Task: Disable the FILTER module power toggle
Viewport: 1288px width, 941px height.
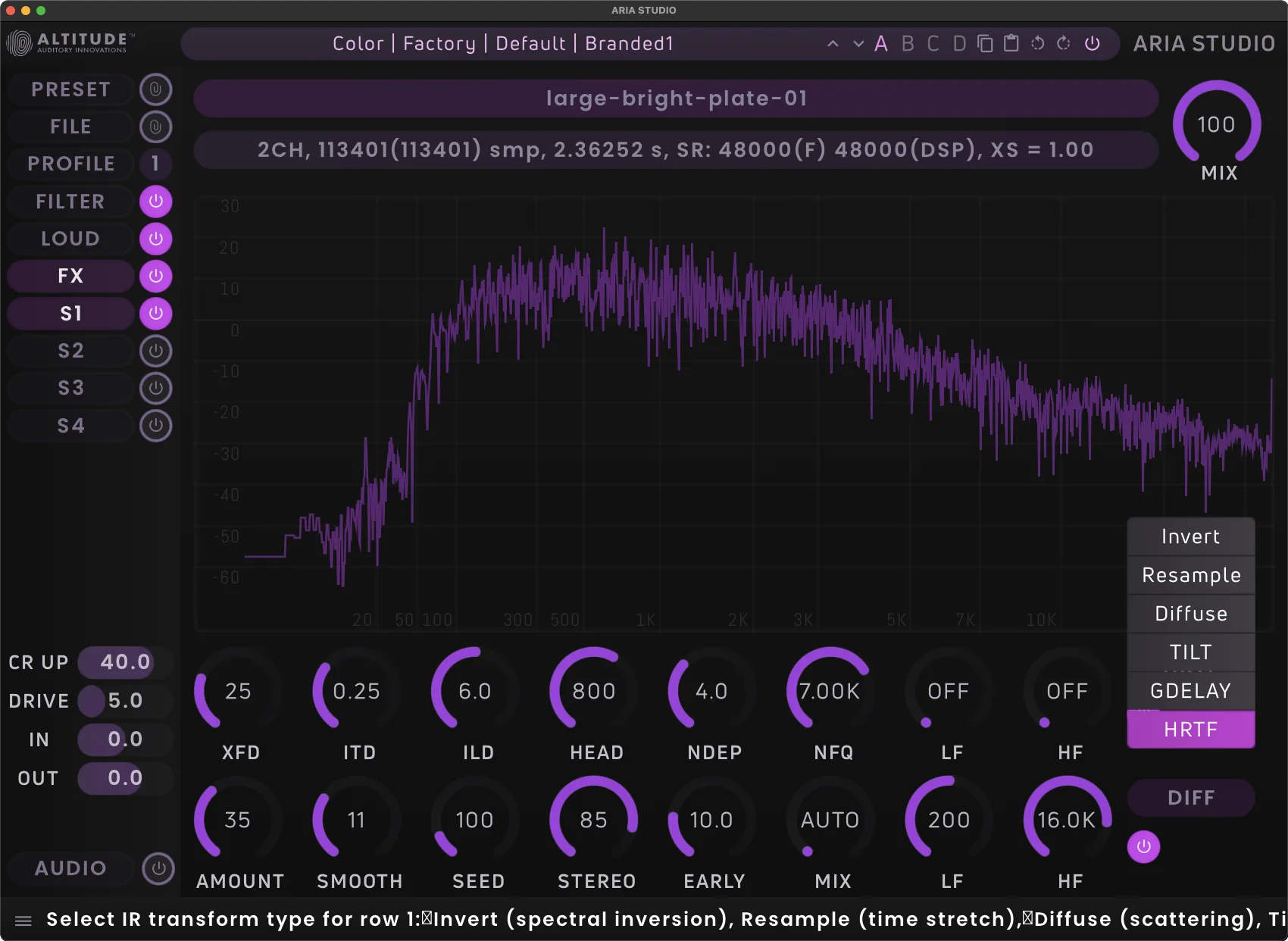Action: pos(155,201)
